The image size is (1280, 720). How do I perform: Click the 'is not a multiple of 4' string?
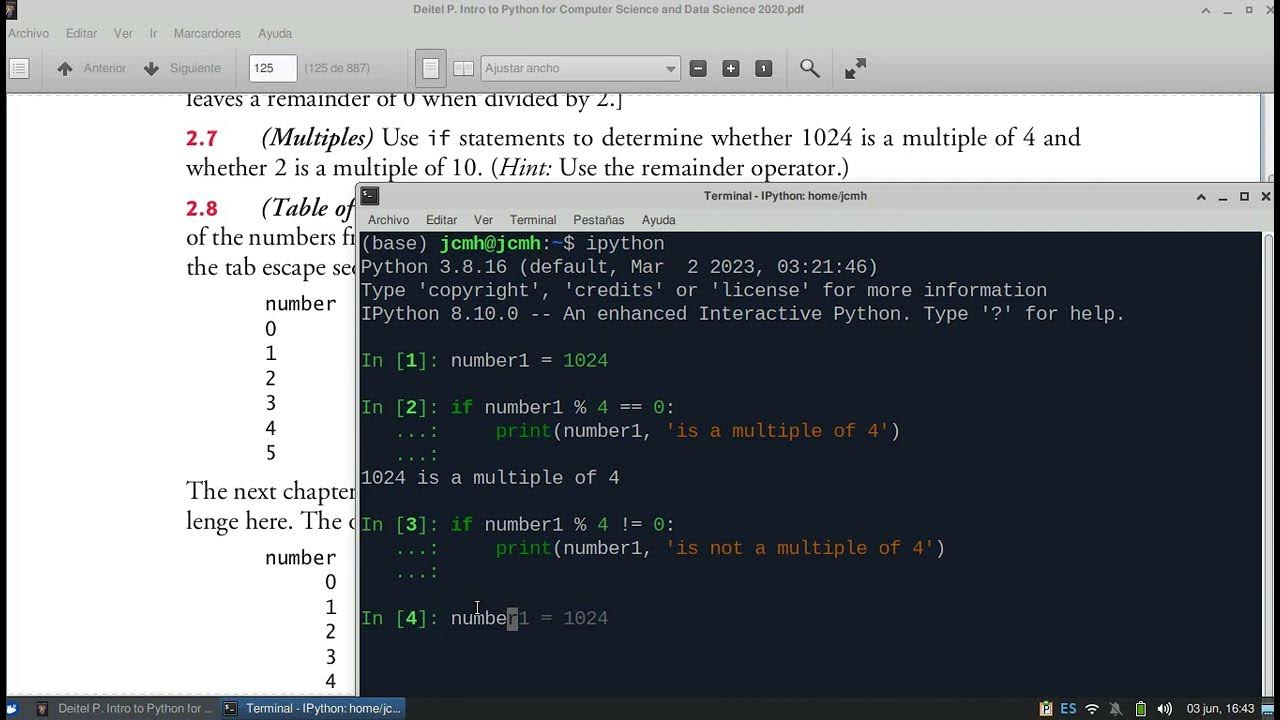(800, 548)
